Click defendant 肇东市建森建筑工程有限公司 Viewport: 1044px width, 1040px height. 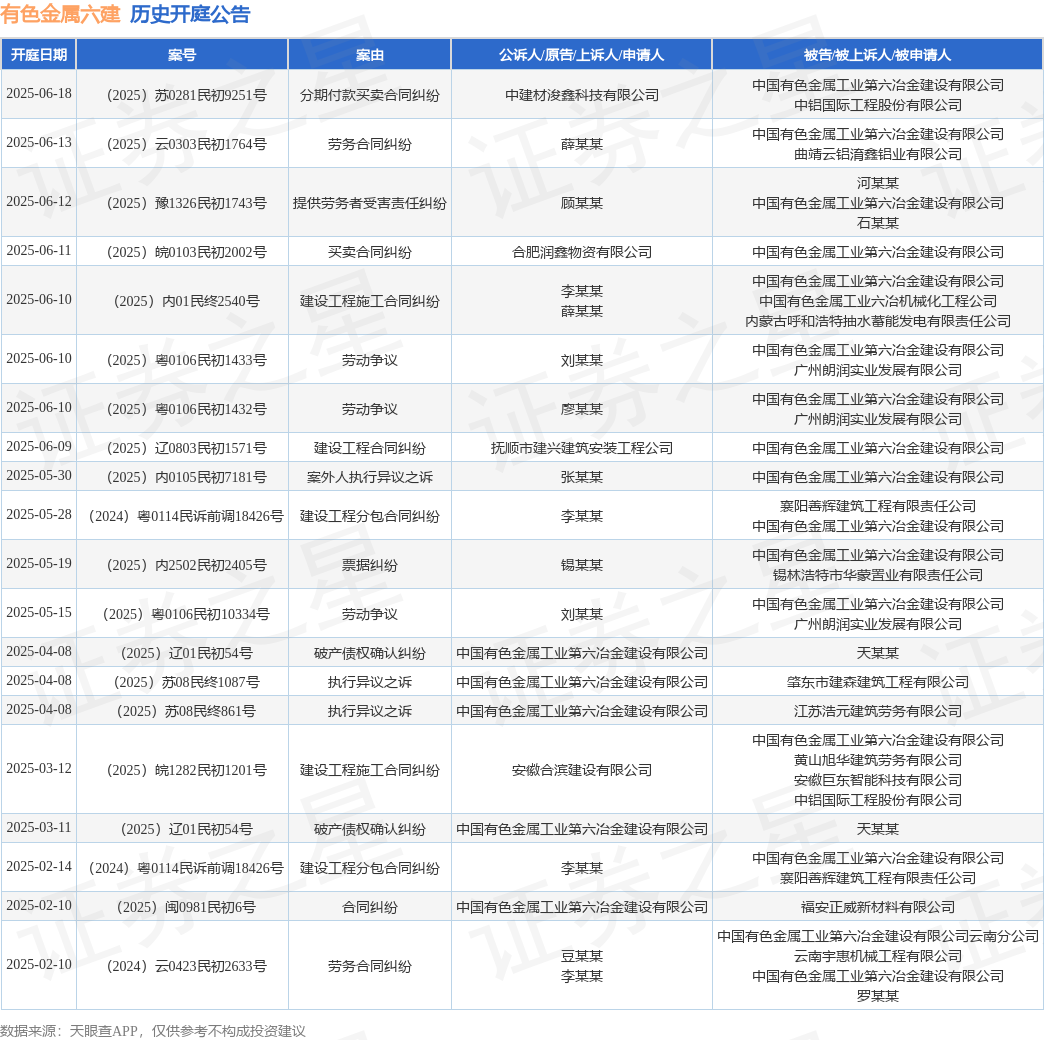[878, 682]
